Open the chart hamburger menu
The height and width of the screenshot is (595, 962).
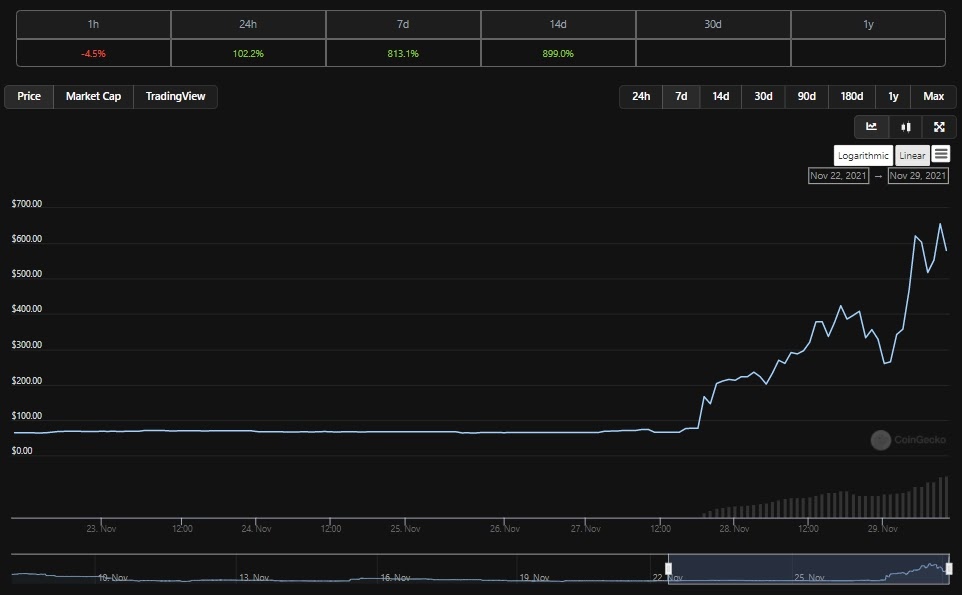coord(941,155)
